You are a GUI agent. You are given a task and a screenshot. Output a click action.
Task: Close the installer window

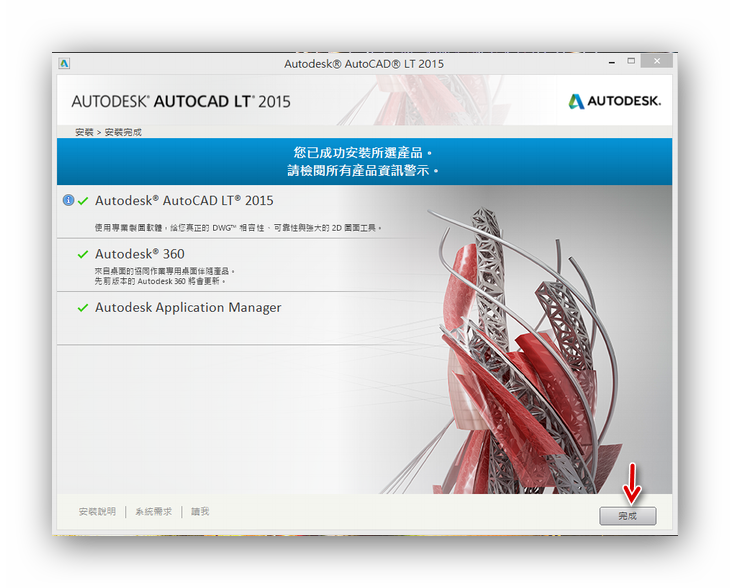click(x=657, y=61)
